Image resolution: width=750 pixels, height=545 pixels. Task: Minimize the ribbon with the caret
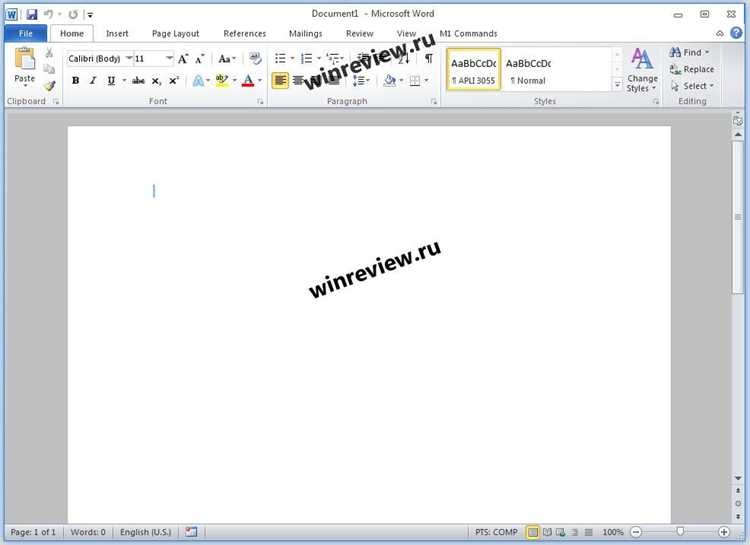pos(720,33)
